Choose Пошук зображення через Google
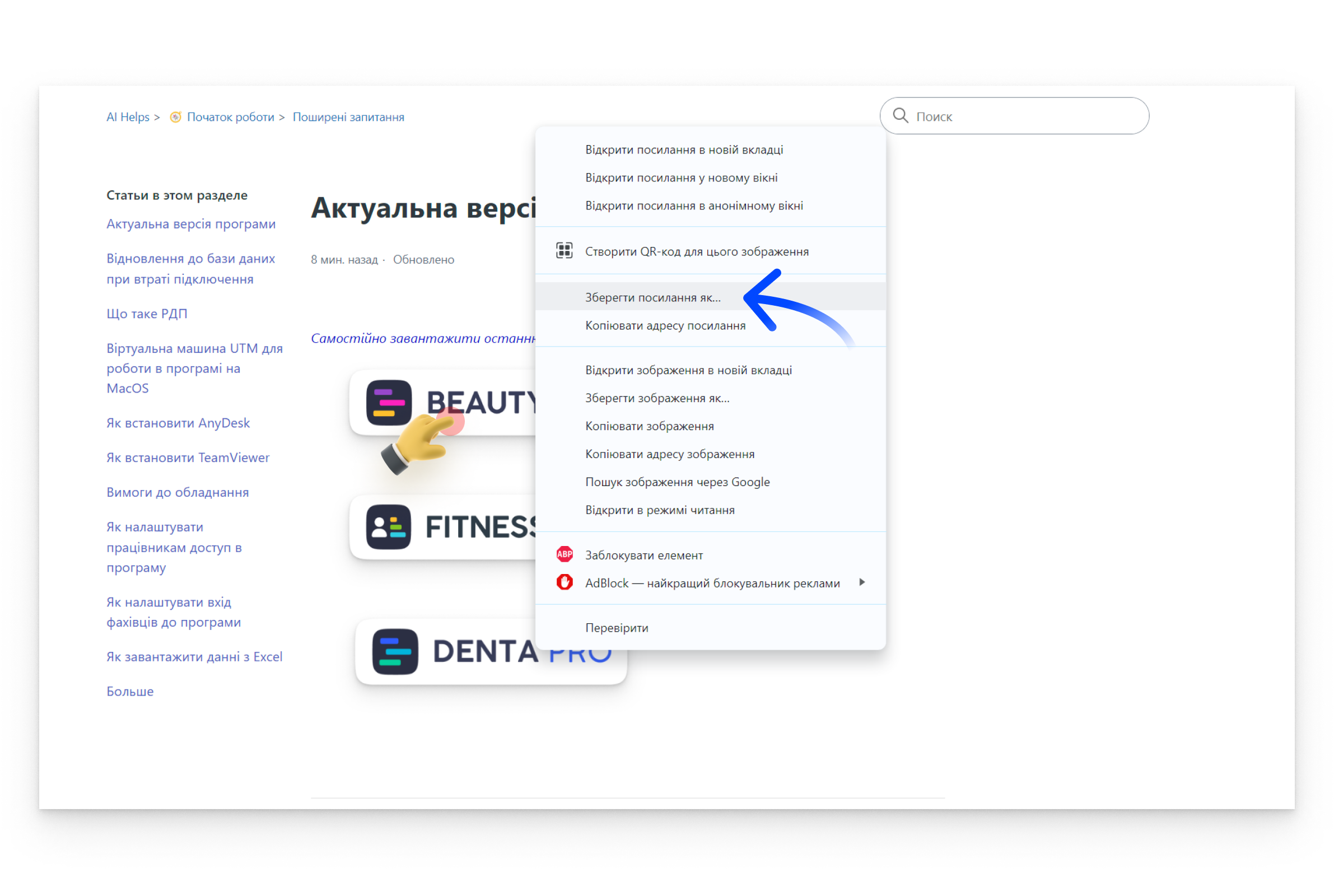Screen dimensions: 1334x896 710,482
